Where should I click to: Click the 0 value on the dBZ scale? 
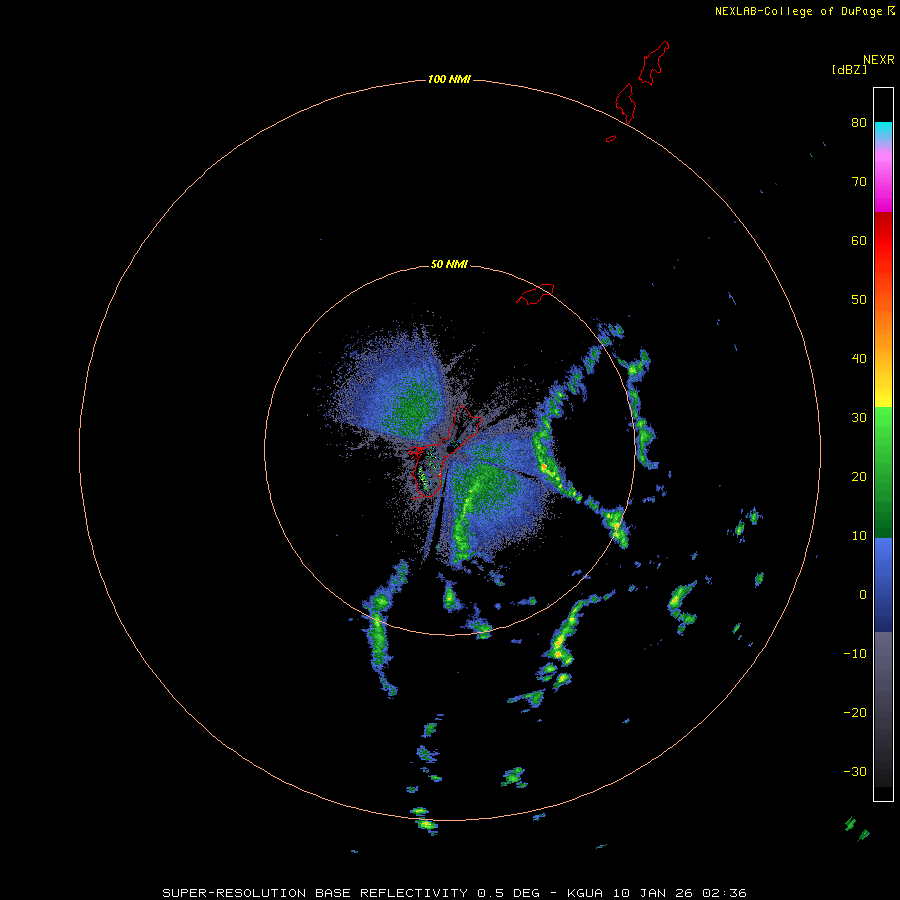click(x=863, y=595)
